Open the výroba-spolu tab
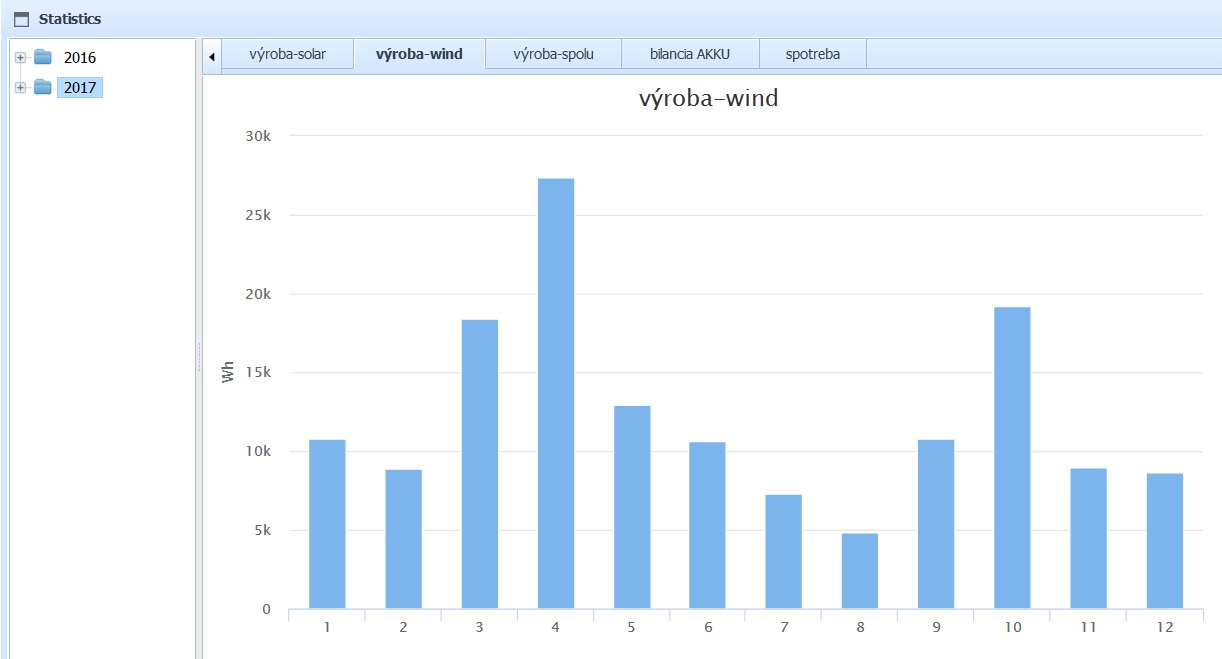Image resolution: width=1222 pixels, height=659 pixels. point(553,54)
